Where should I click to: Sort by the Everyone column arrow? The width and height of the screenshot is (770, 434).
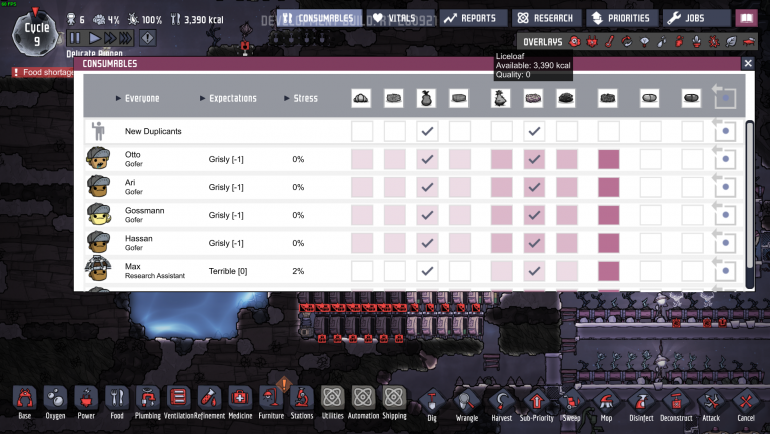[118, 98]
